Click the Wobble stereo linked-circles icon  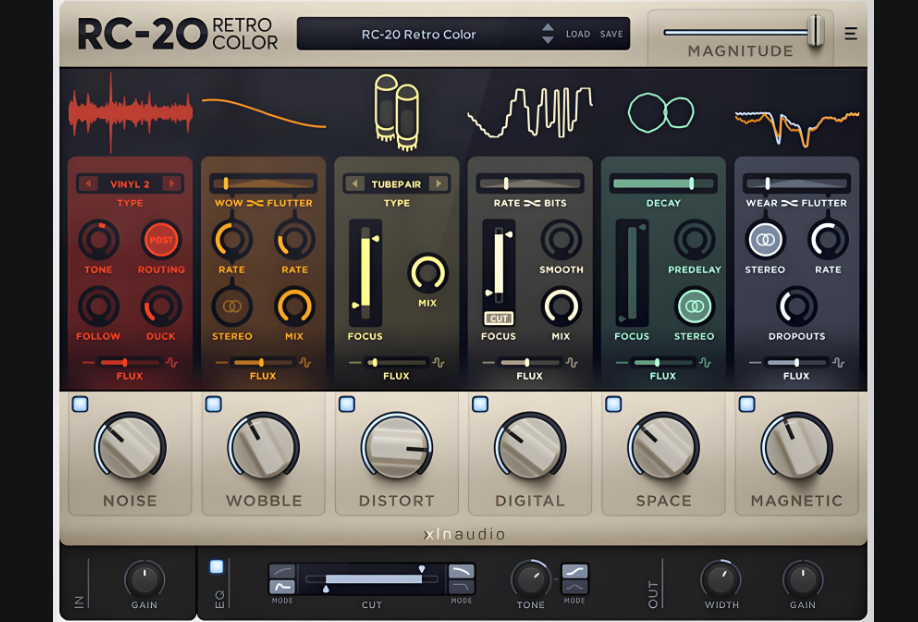[232, 306]
